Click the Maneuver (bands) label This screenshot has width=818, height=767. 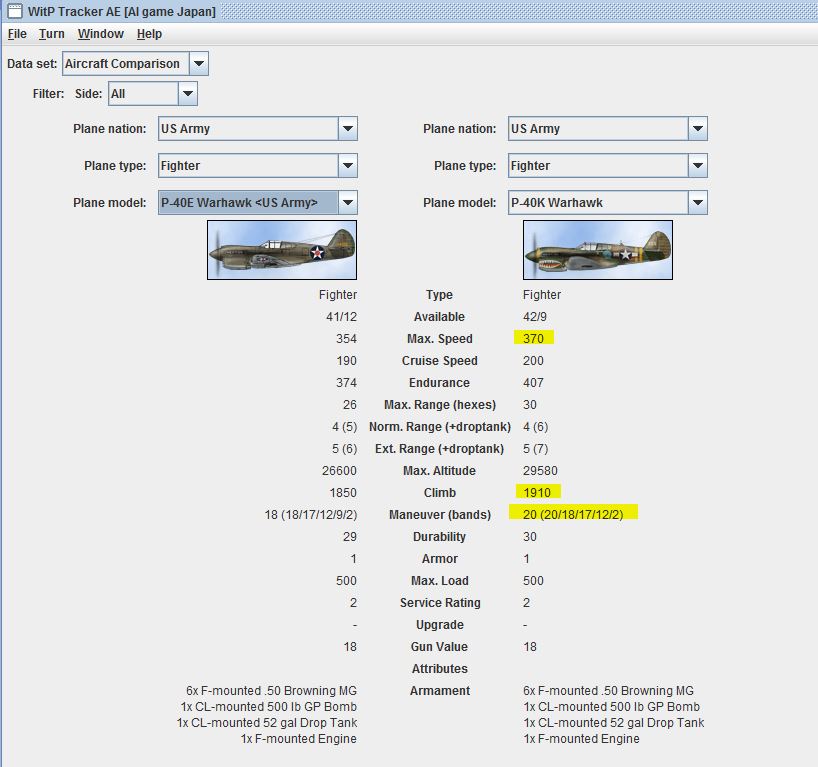(439, 514)
